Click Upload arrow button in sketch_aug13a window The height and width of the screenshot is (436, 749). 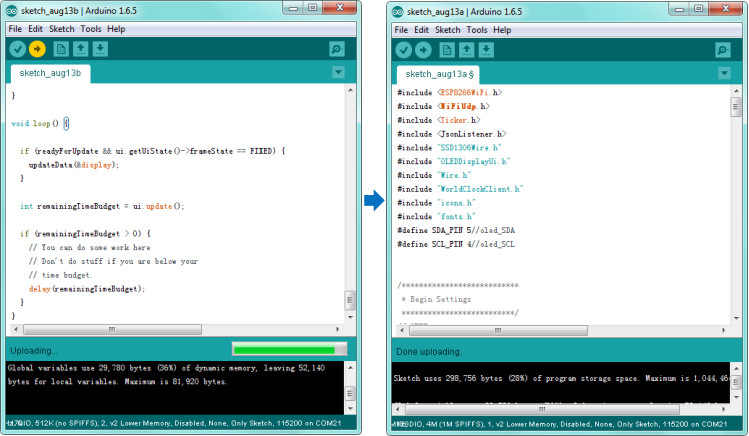pos(423,50)
